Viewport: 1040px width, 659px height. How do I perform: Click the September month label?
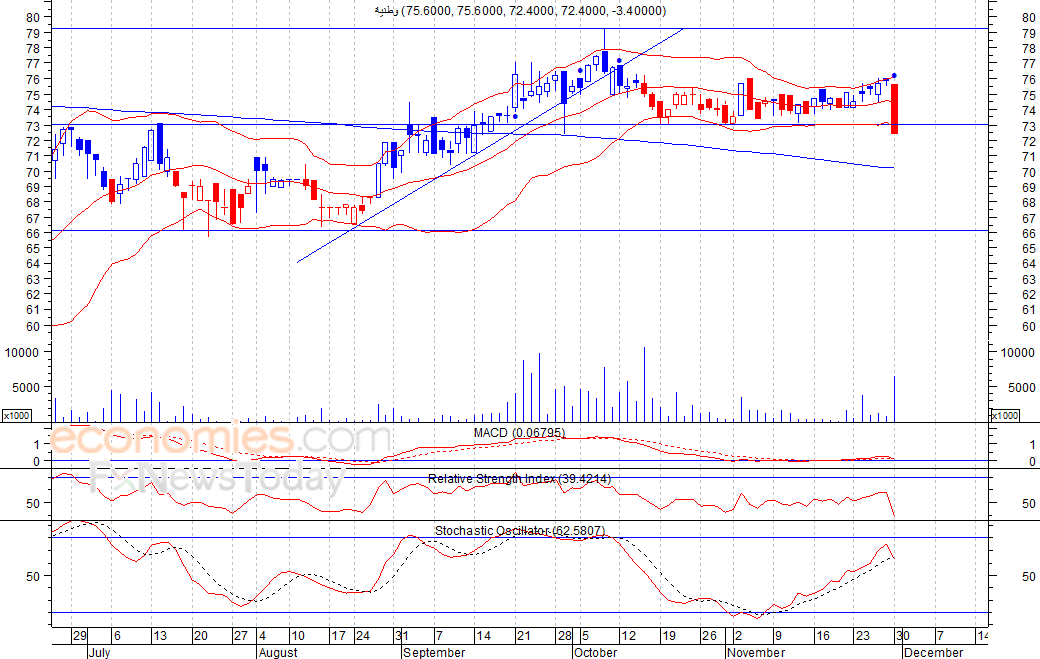point(434,652)
